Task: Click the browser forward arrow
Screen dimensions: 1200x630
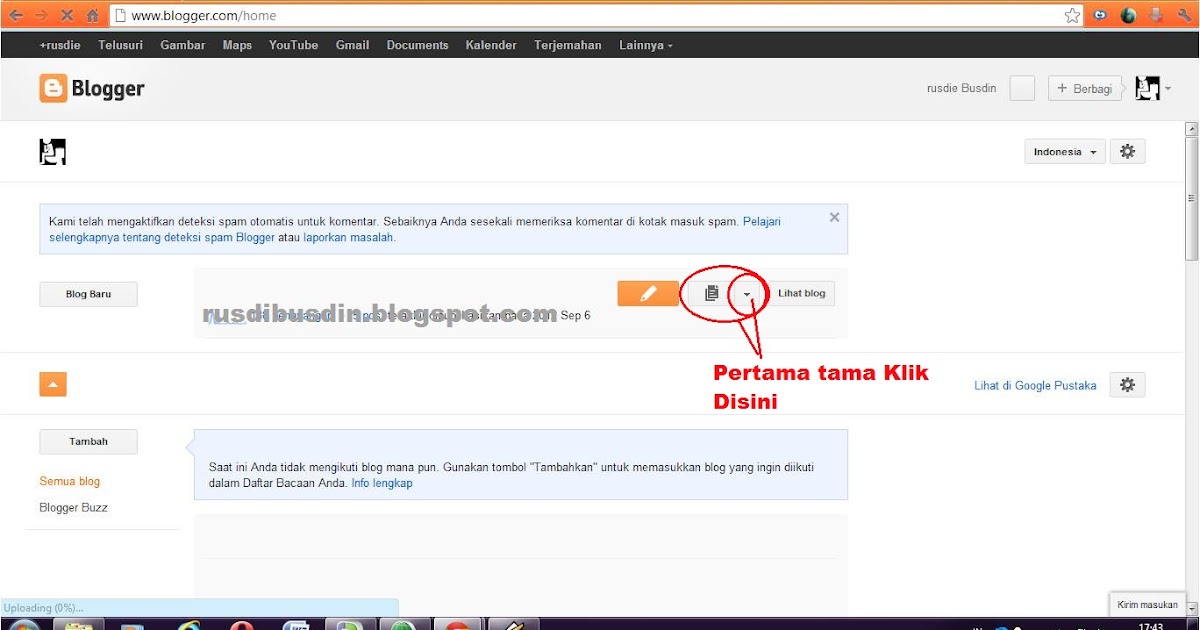Action: pyautogui.click(x=41, y=15)
